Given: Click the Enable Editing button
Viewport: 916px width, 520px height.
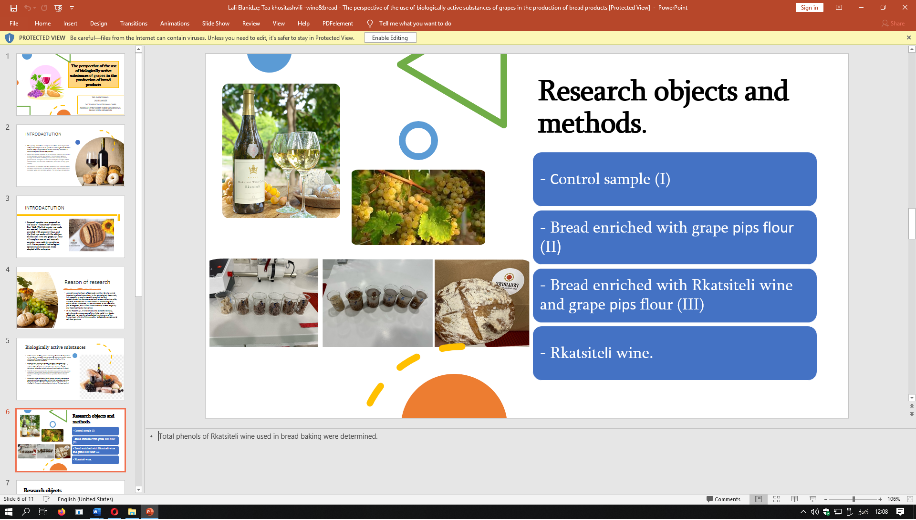Looking at the screenshot, I should click(389, 38).
